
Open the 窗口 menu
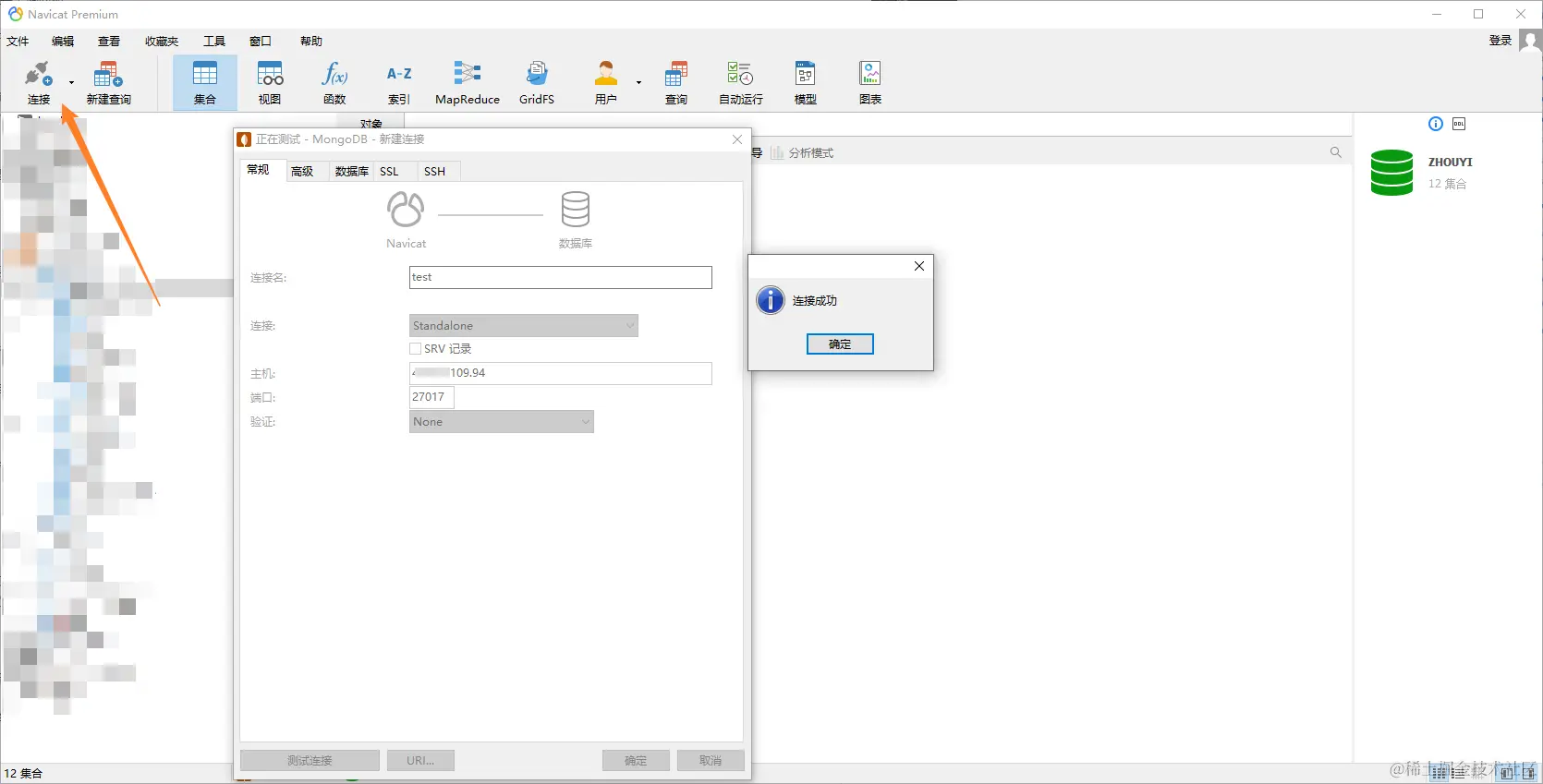point(261,42)
